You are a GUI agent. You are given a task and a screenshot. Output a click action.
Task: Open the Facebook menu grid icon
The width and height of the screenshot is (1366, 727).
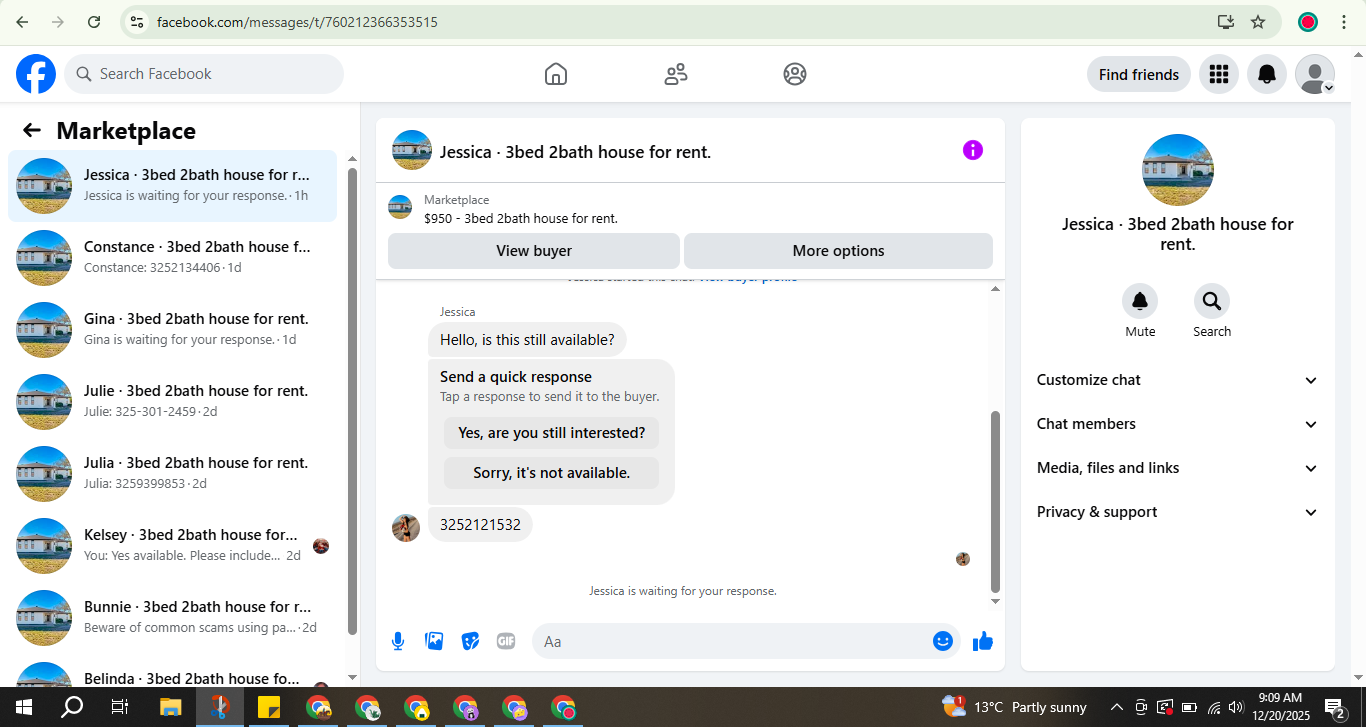click(1218, 74)
